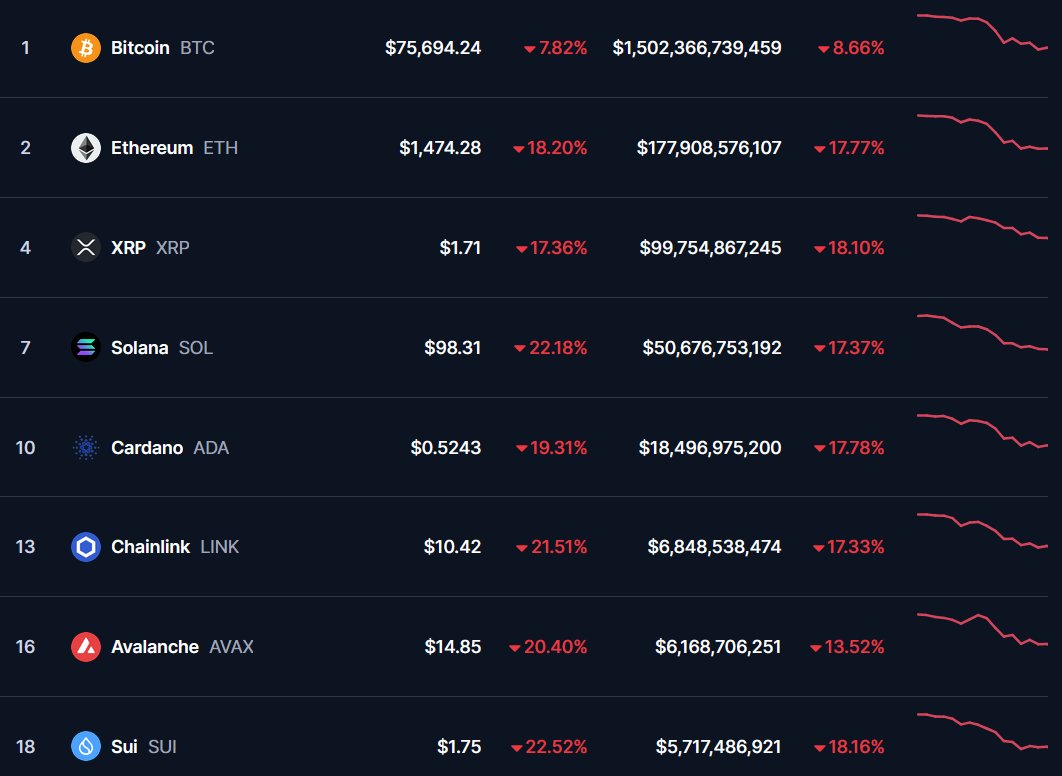View the Bitcoin price trend sparkline
This screenshot has height=776, width=1062.
[982, 33]
